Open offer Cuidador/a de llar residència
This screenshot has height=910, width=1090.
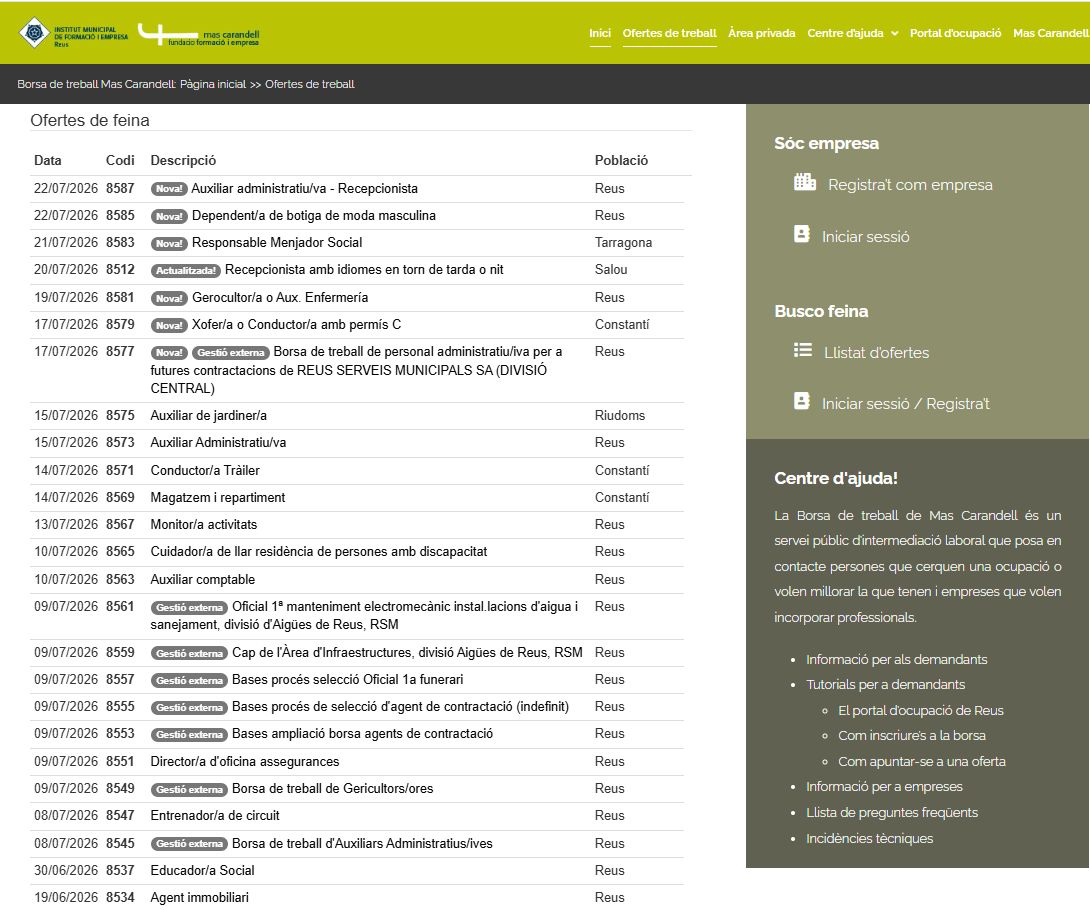[319, 552]
